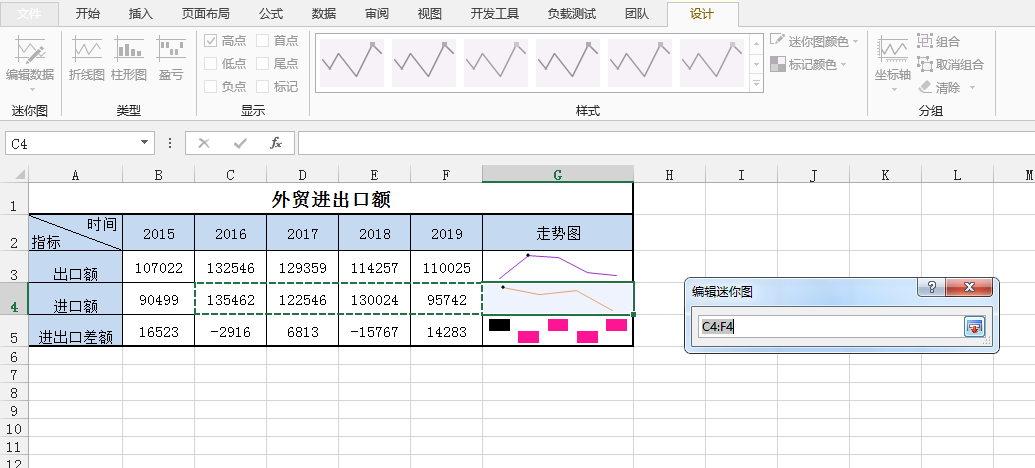Tick the 标记 (Markers) checkbox
The width and height of the screenshot is (1035, 468).
pos(263,87)
